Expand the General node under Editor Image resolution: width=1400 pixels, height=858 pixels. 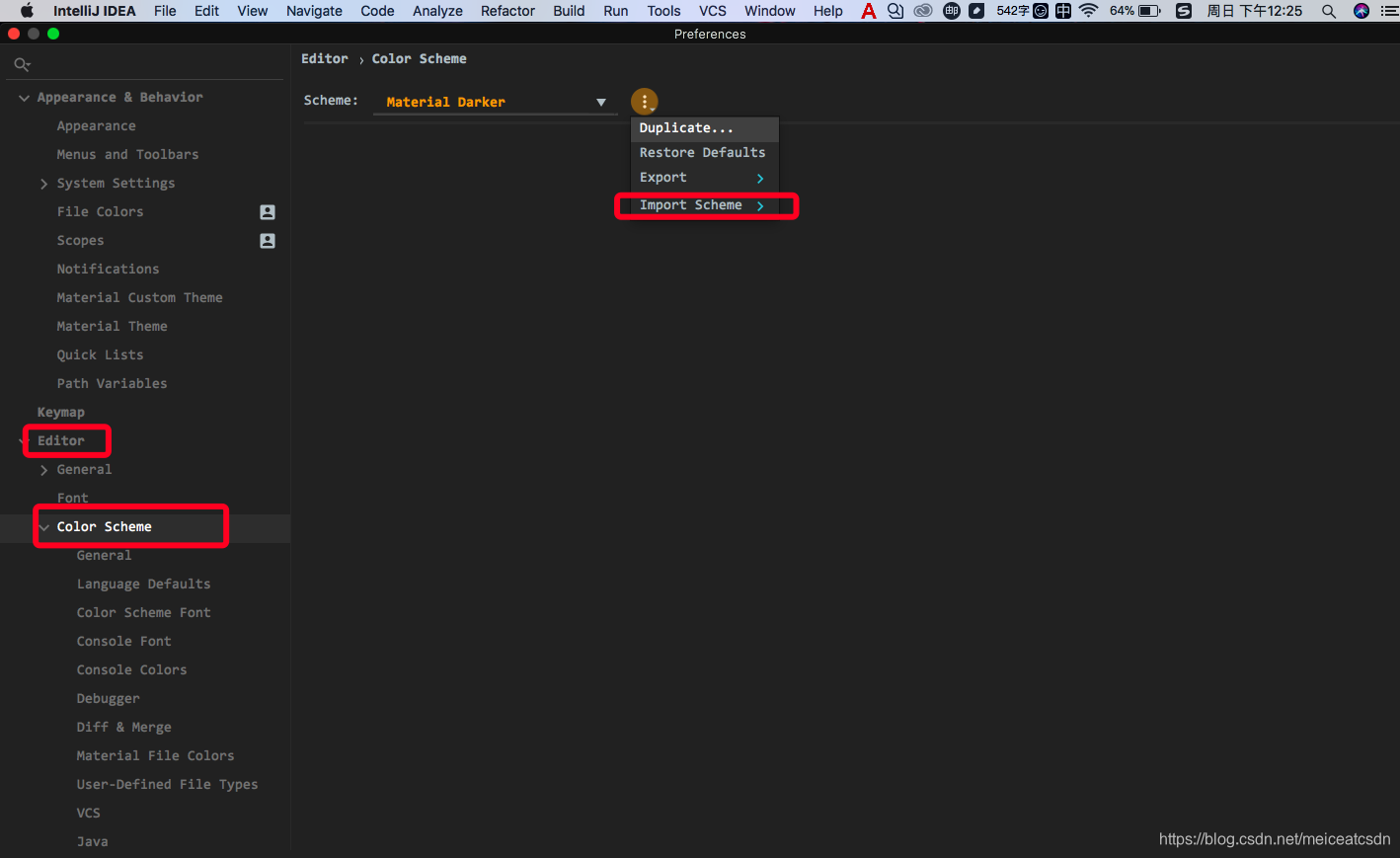43,470
